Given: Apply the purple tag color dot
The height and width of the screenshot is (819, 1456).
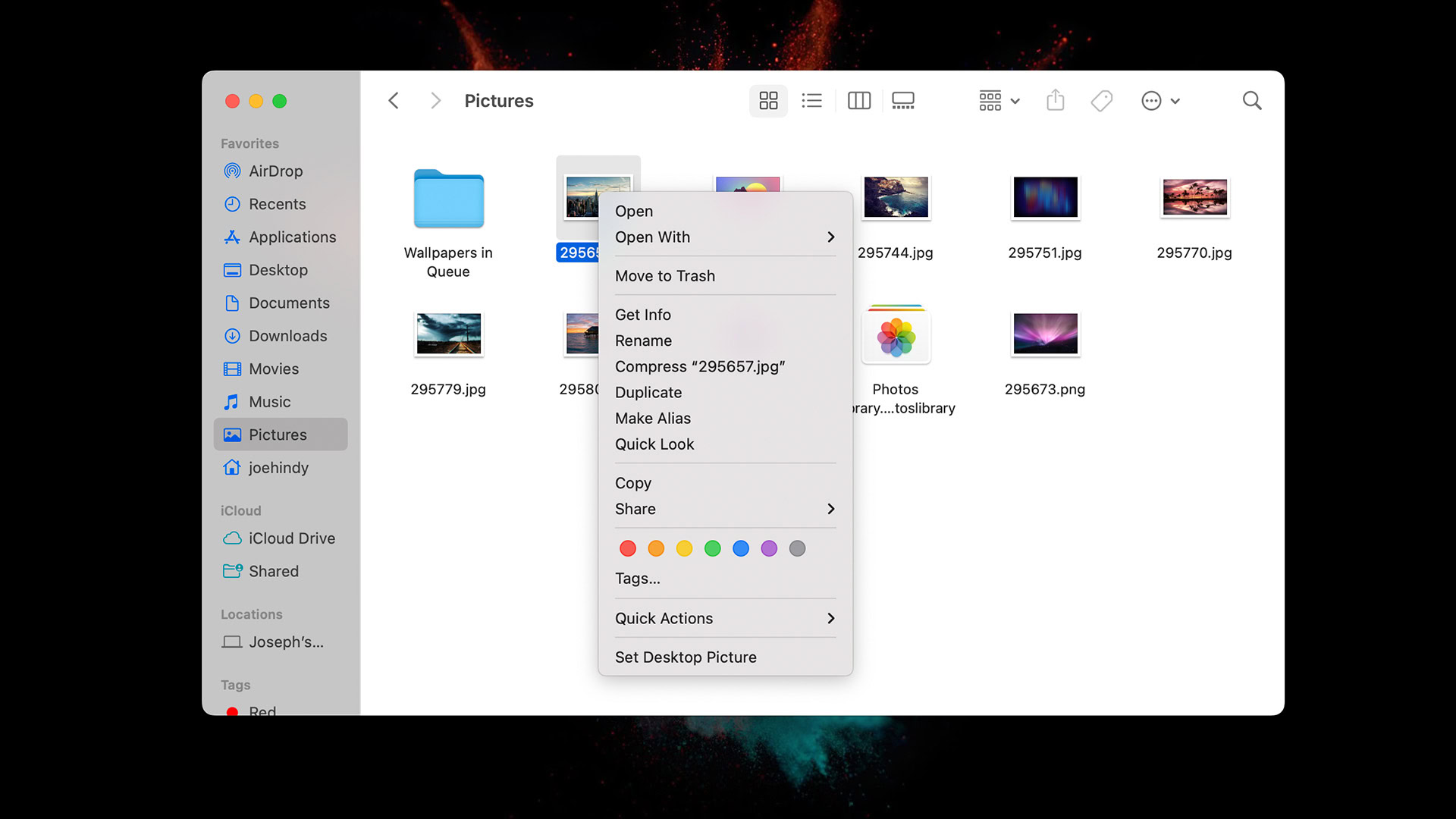Looking at the screenshot, I should click(769, 548).
